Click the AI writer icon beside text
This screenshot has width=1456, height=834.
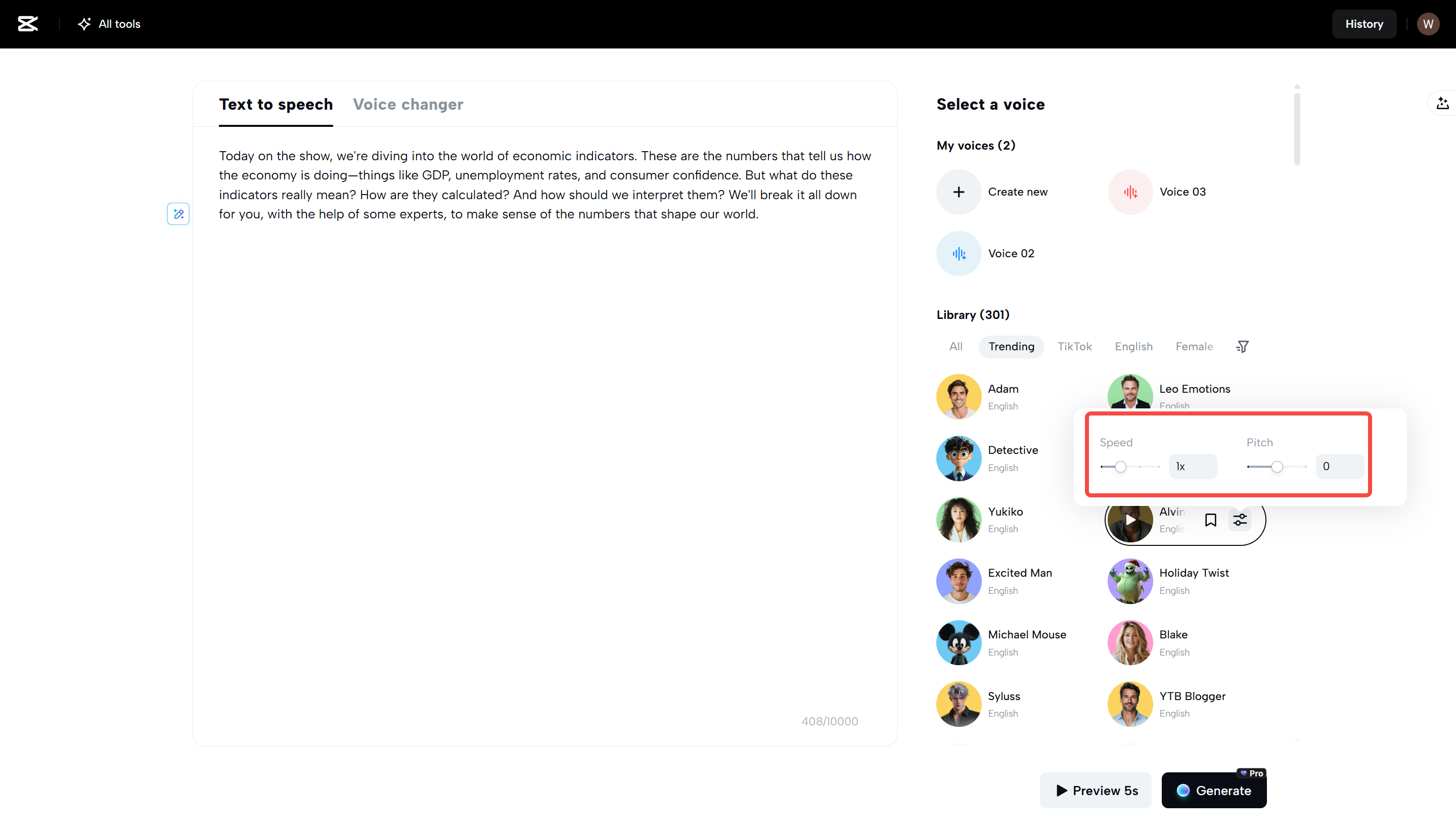pyautogui.click(x=178, y=214)
